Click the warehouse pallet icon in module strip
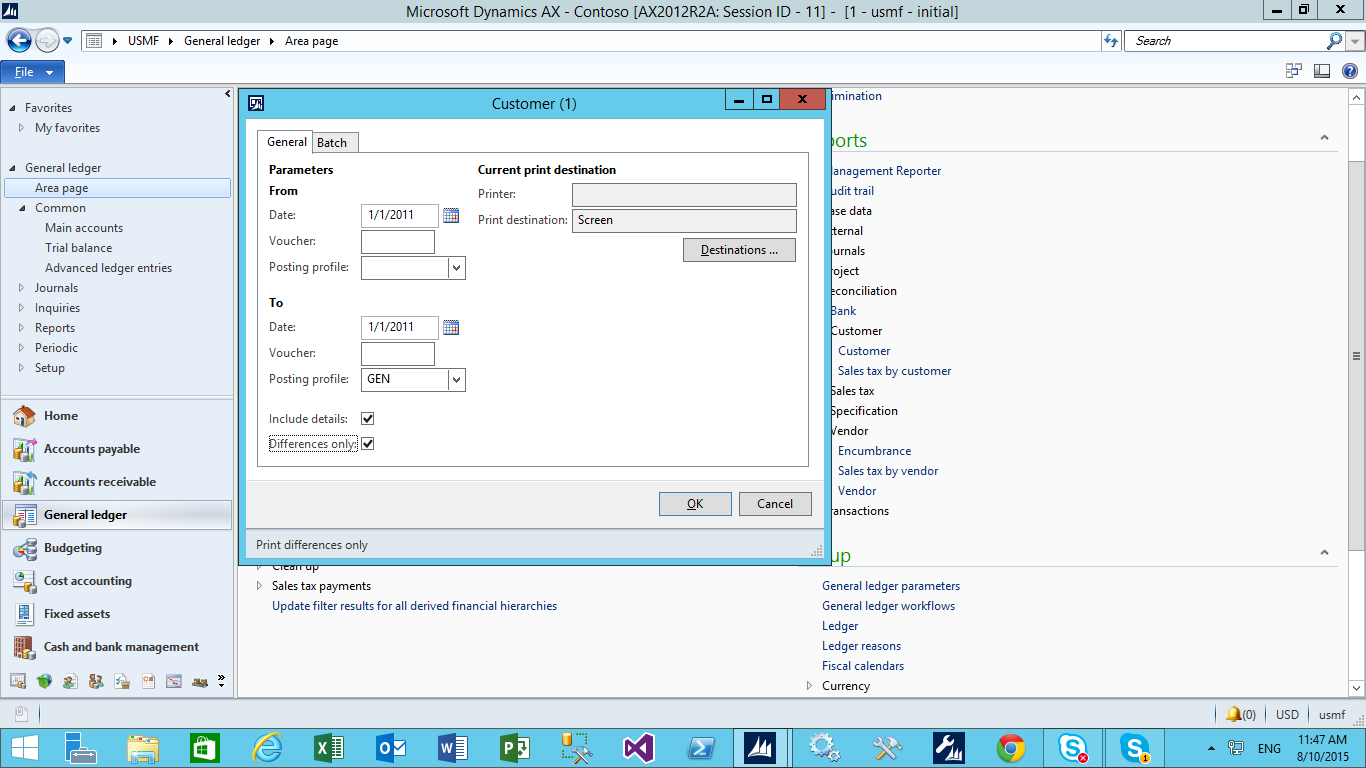 coord(200,681)
